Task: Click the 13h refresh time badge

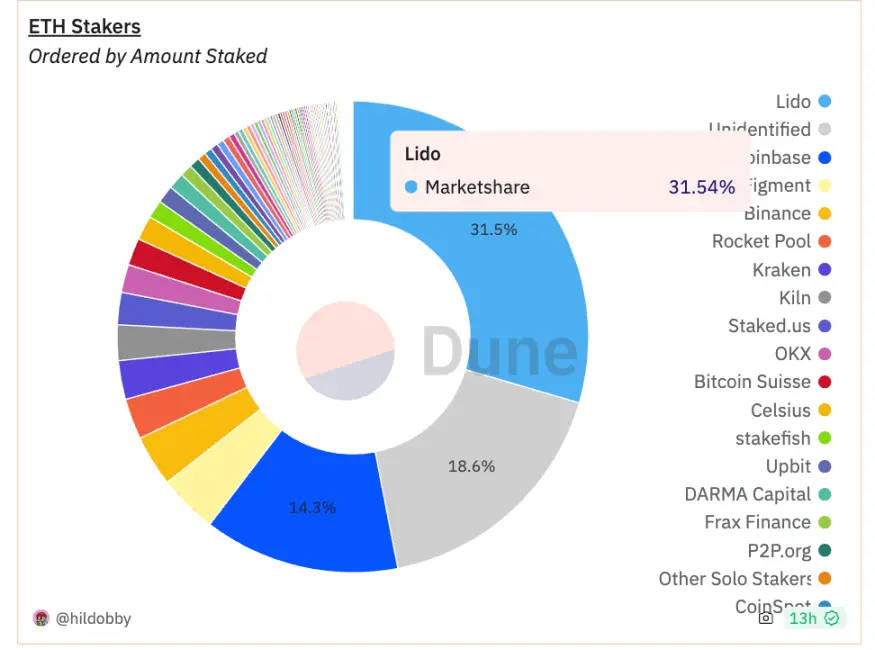Action: coord(815,618)
